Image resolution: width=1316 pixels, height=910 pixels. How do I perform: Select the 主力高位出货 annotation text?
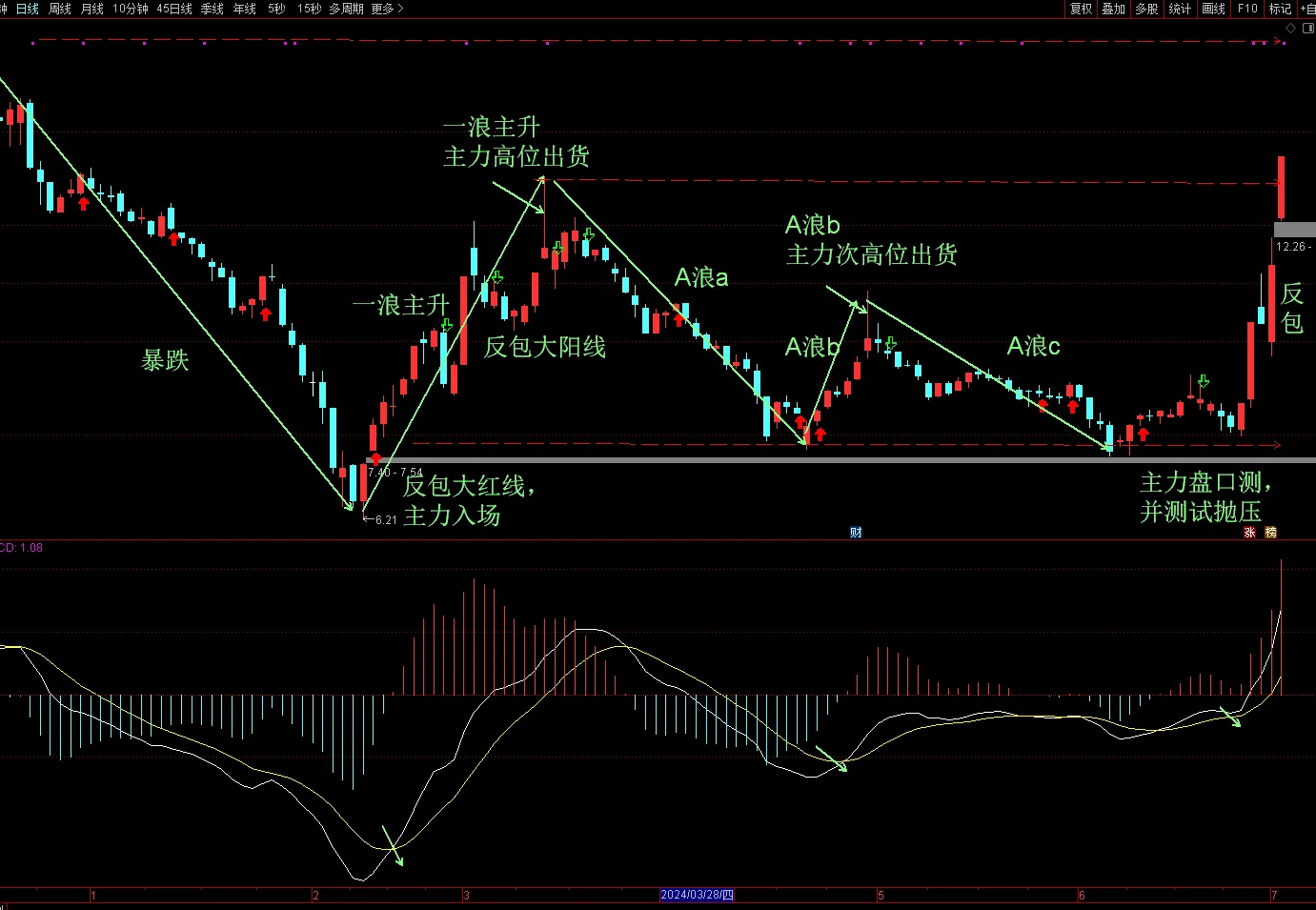coord(516,156)
